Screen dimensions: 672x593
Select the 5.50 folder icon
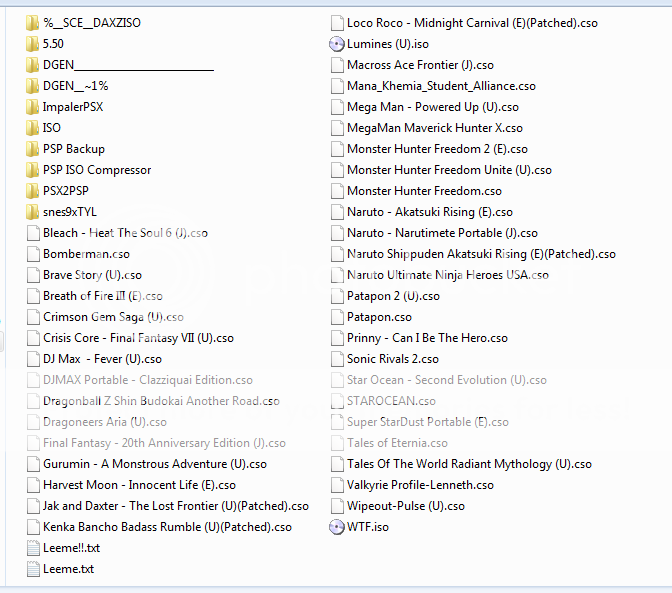pos(33,44)
